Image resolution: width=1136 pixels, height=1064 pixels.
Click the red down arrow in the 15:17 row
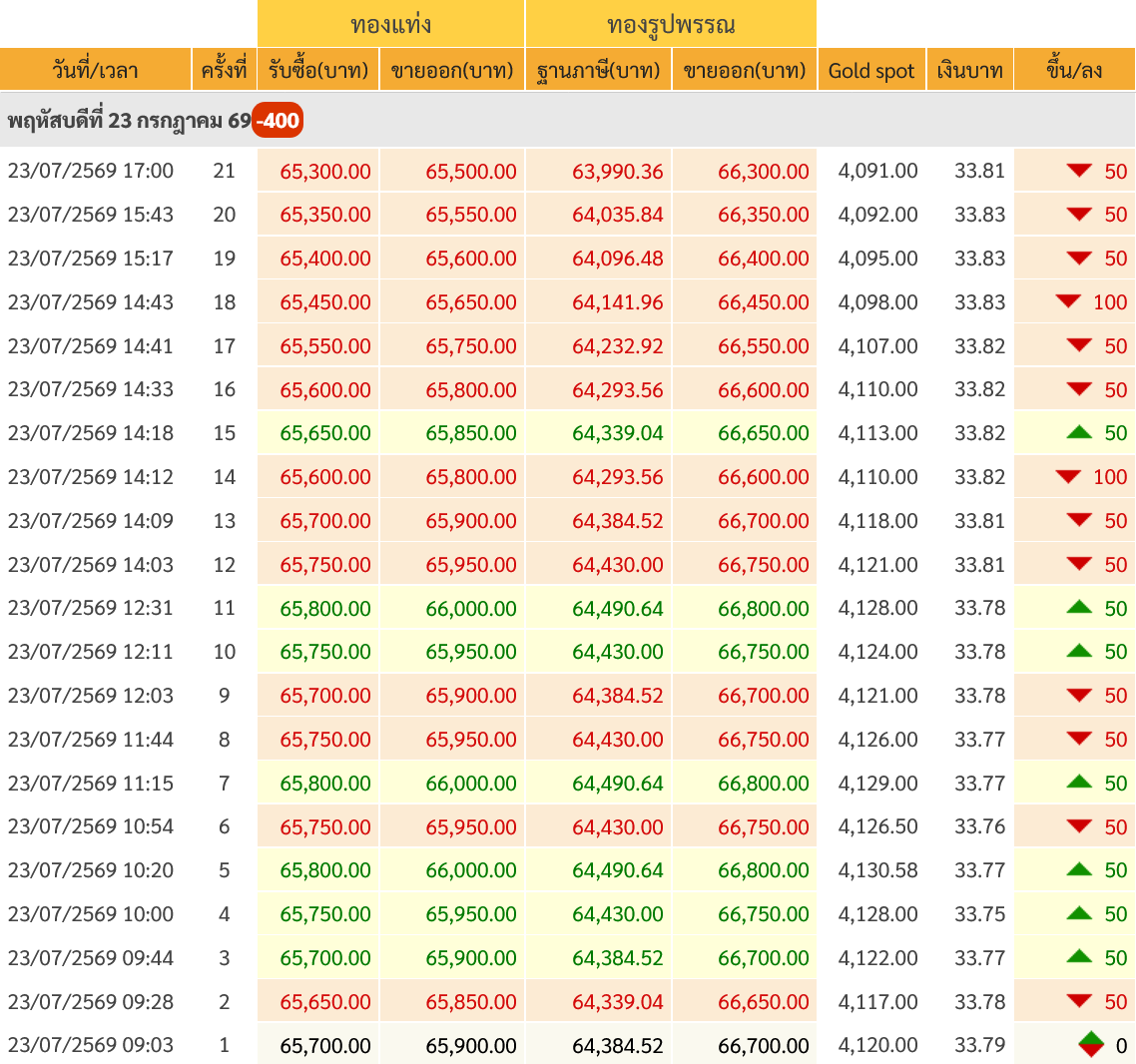tap(1079, 259)
